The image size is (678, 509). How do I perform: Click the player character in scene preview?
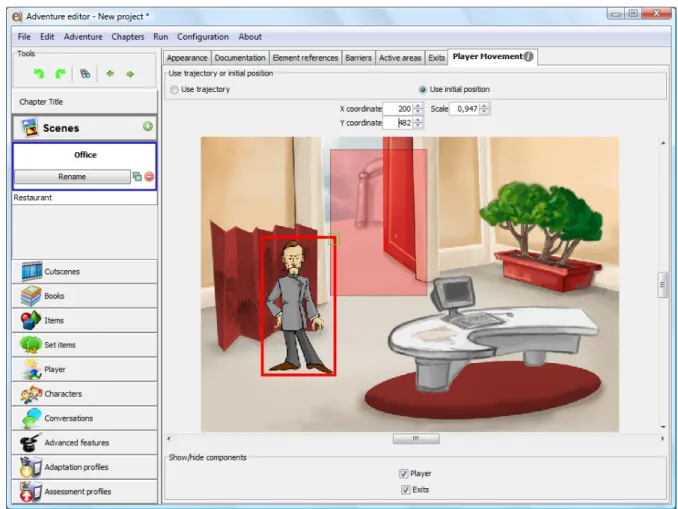297,307
